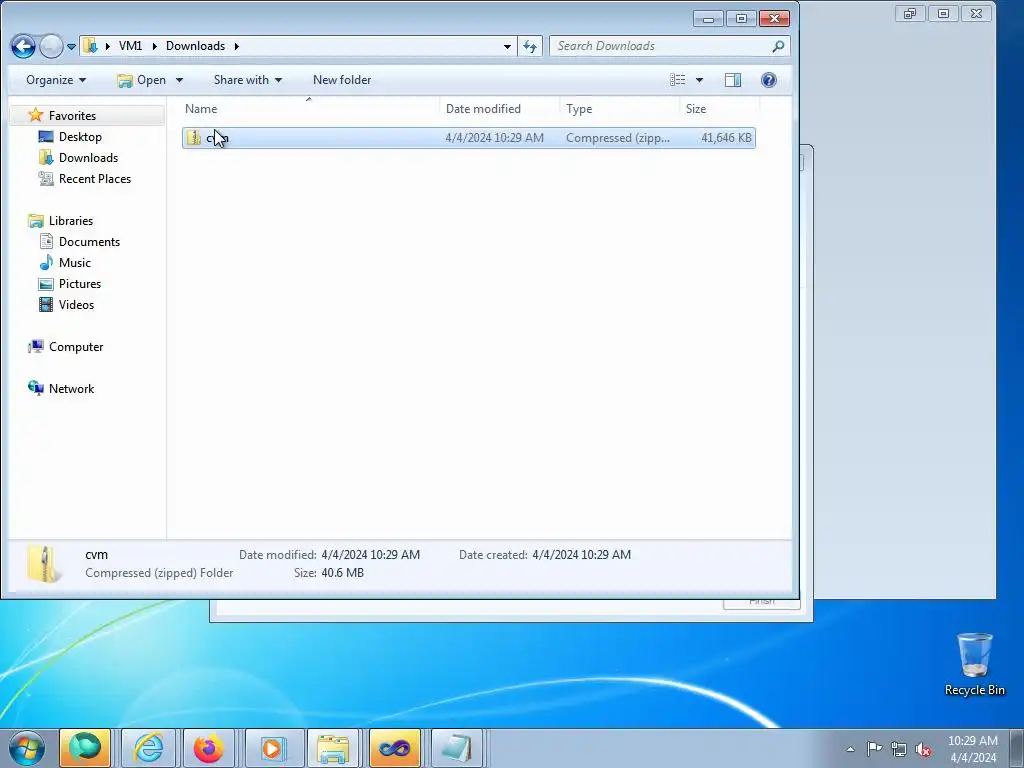Change your view icon button
Viewport: 1024px width, 768px height.
(678, 80)
